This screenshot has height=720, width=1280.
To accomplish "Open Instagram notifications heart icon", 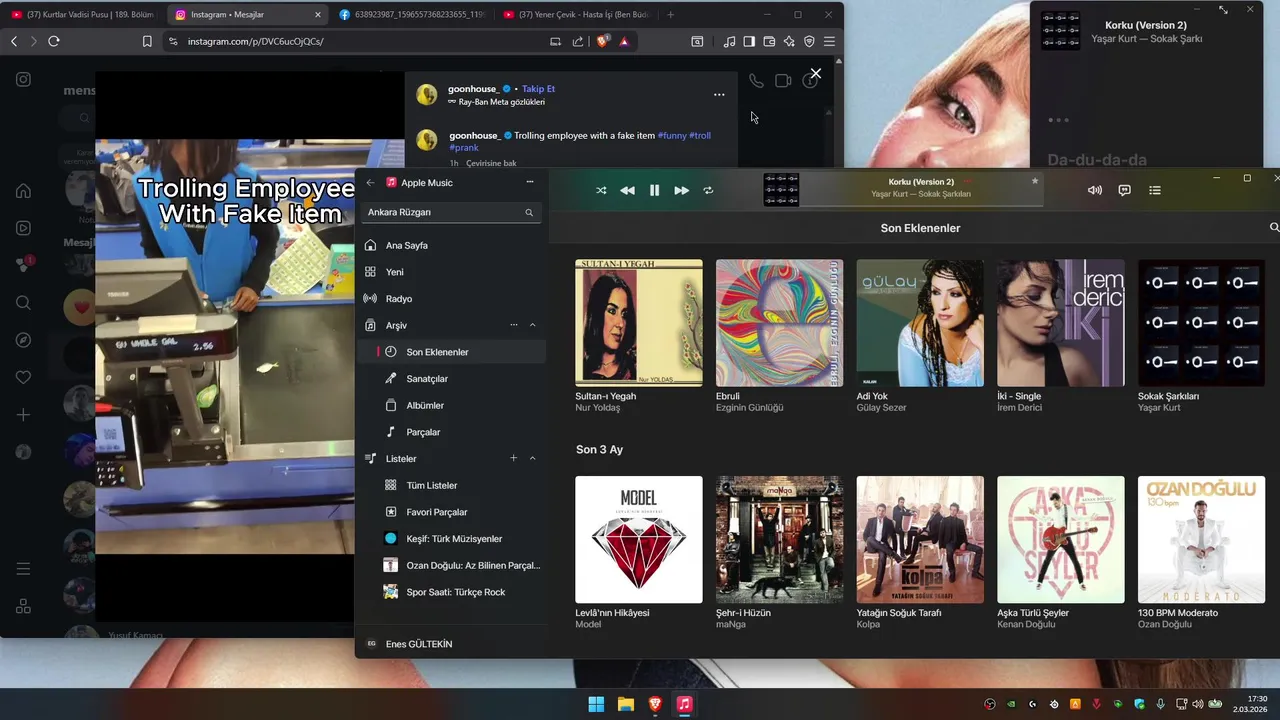I will 23,377.
